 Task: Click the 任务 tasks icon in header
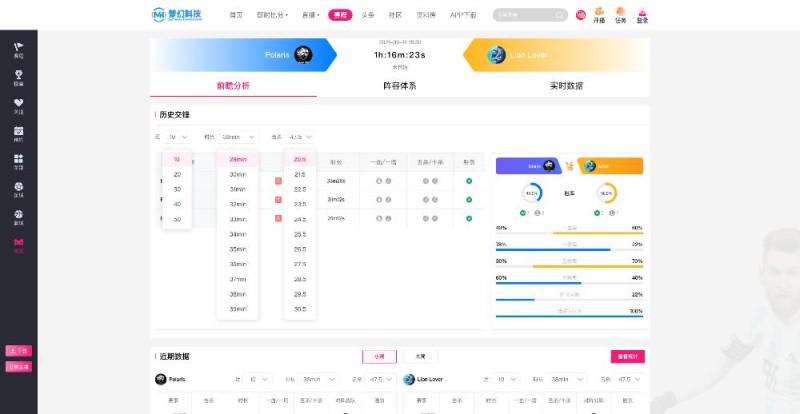[x=620, y=15]
